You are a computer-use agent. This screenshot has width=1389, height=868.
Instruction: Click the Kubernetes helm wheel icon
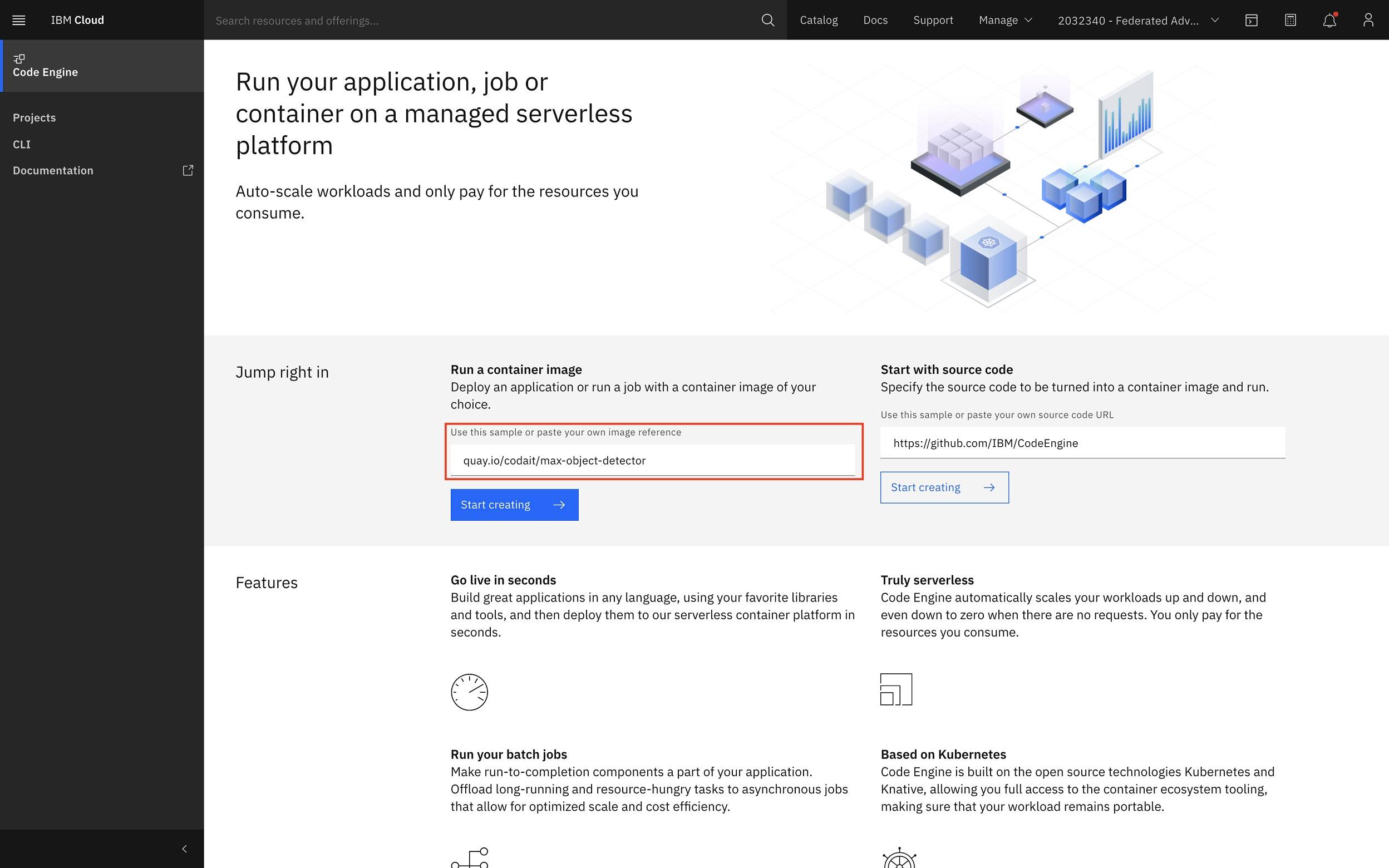tap(899, 857)
